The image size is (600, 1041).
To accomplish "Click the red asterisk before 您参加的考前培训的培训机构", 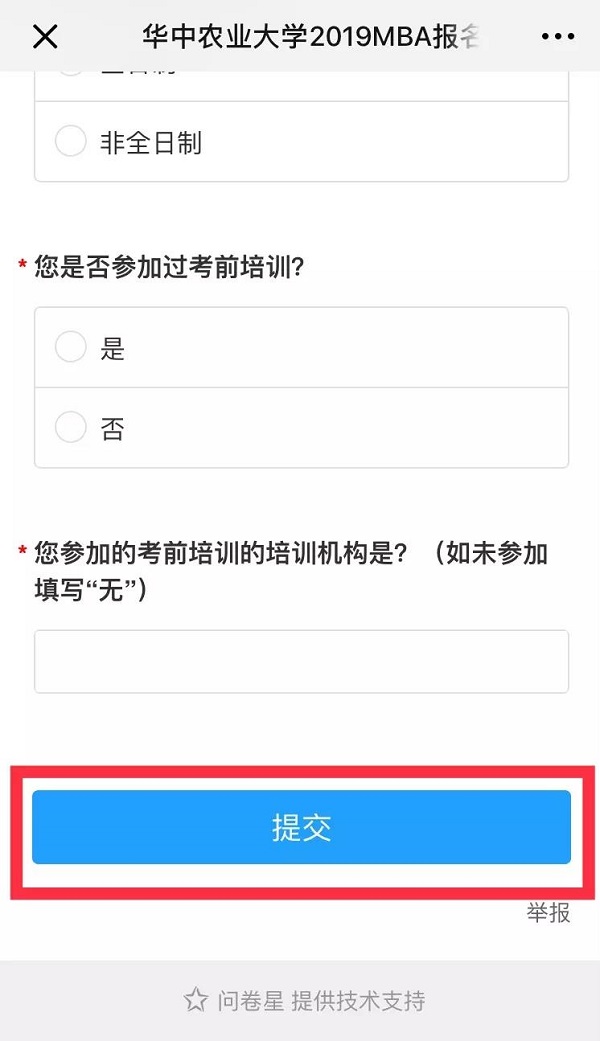I will point(22,552).
